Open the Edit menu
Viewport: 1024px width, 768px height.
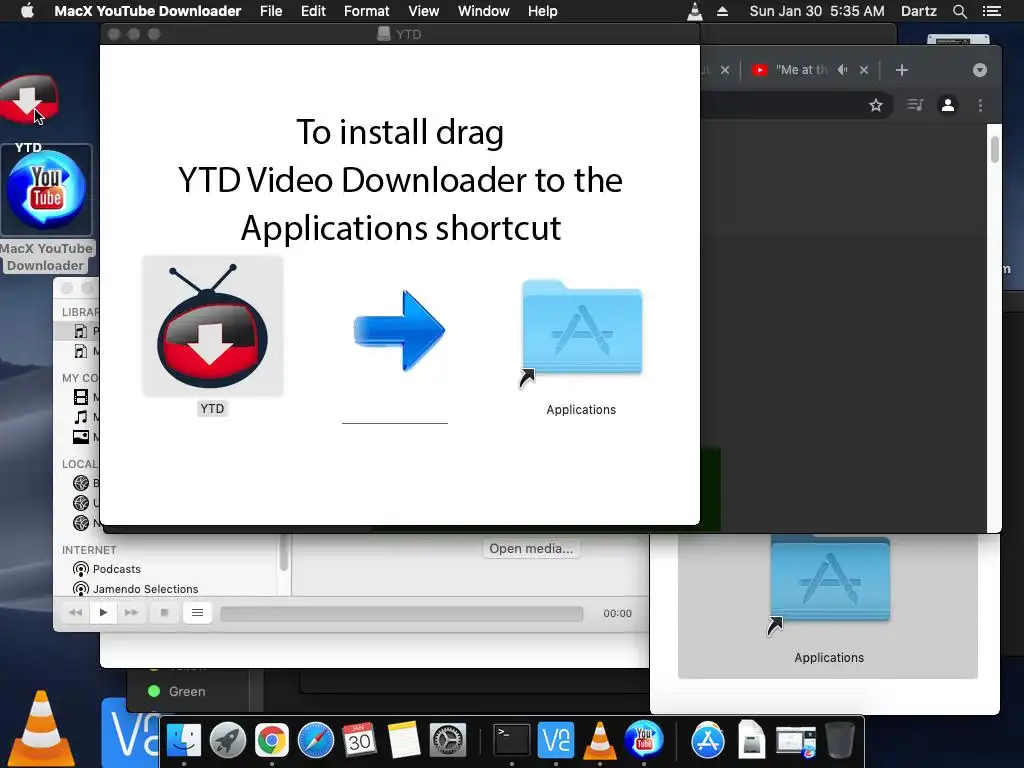click(313, 11)
